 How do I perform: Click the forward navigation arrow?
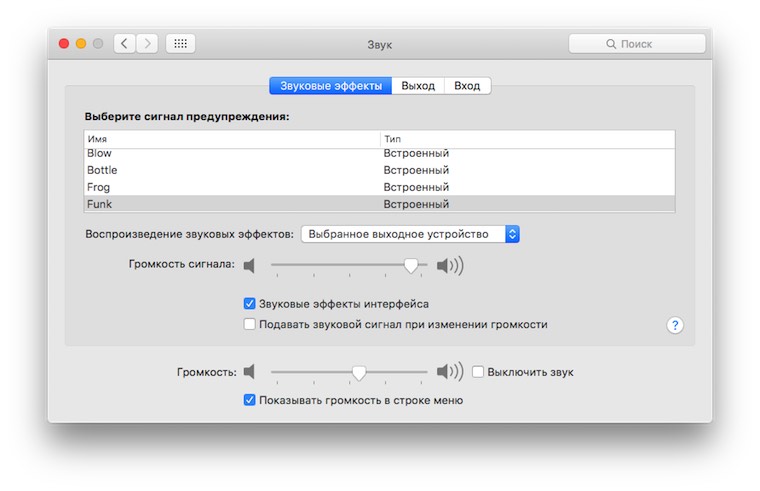coord(148,44)
